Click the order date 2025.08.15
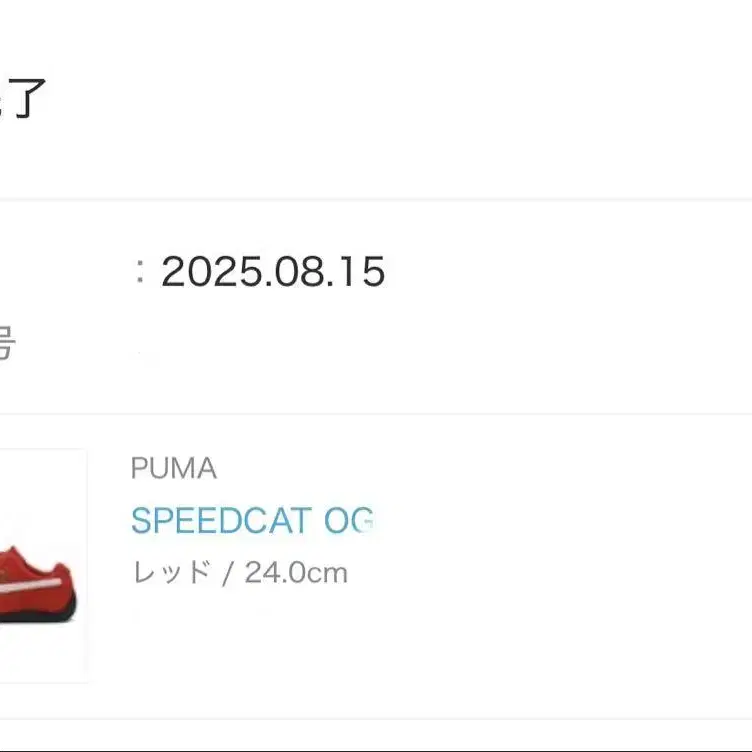 point(273,271)
